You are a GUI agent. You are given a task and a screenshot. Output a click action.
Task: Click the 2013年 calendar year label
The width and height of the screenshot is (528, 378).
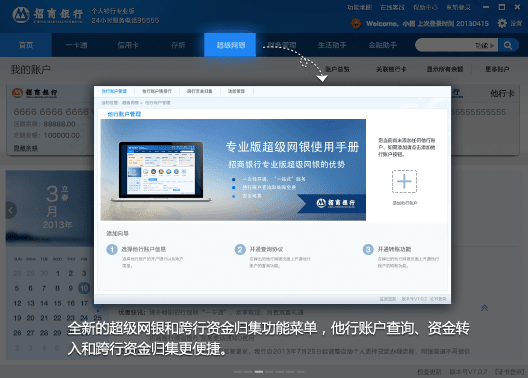[57, 225]
